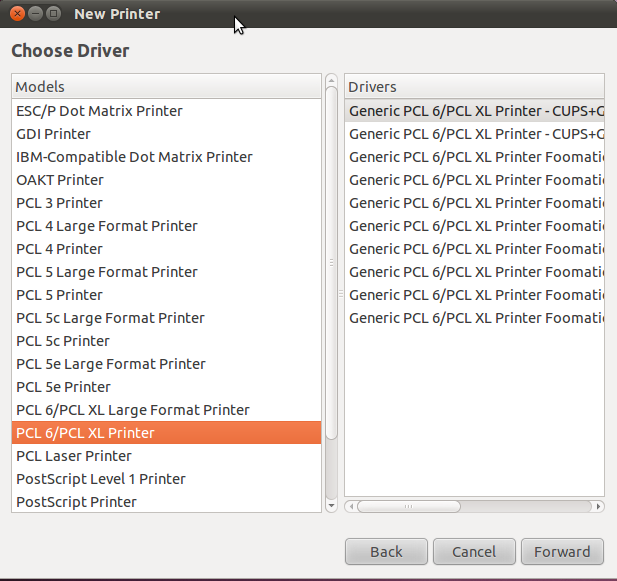Maximize the New Printer dialog
Screen dimensions: 617x581
(x=54, y=14)
